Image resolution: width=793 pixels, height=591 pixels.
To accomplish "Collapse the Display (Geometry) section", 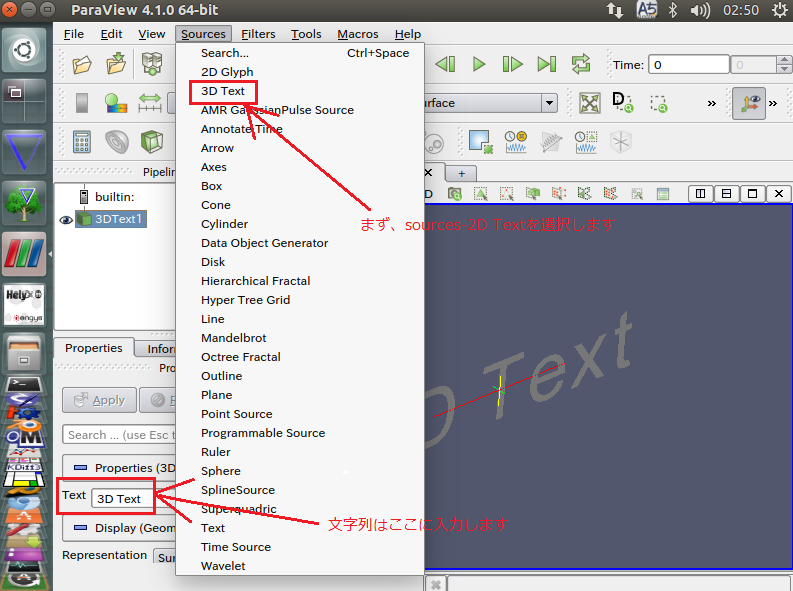I will 80,528.
